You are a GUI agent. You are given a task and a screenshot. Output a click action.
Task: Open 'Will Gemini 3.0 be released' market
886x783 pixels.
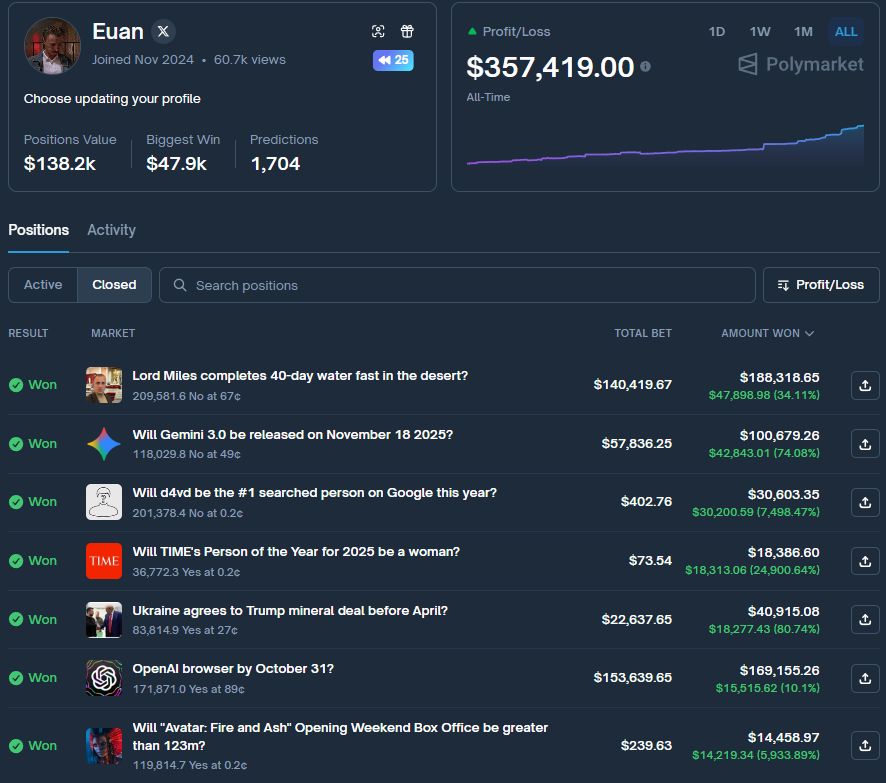[x=293, y=434]
